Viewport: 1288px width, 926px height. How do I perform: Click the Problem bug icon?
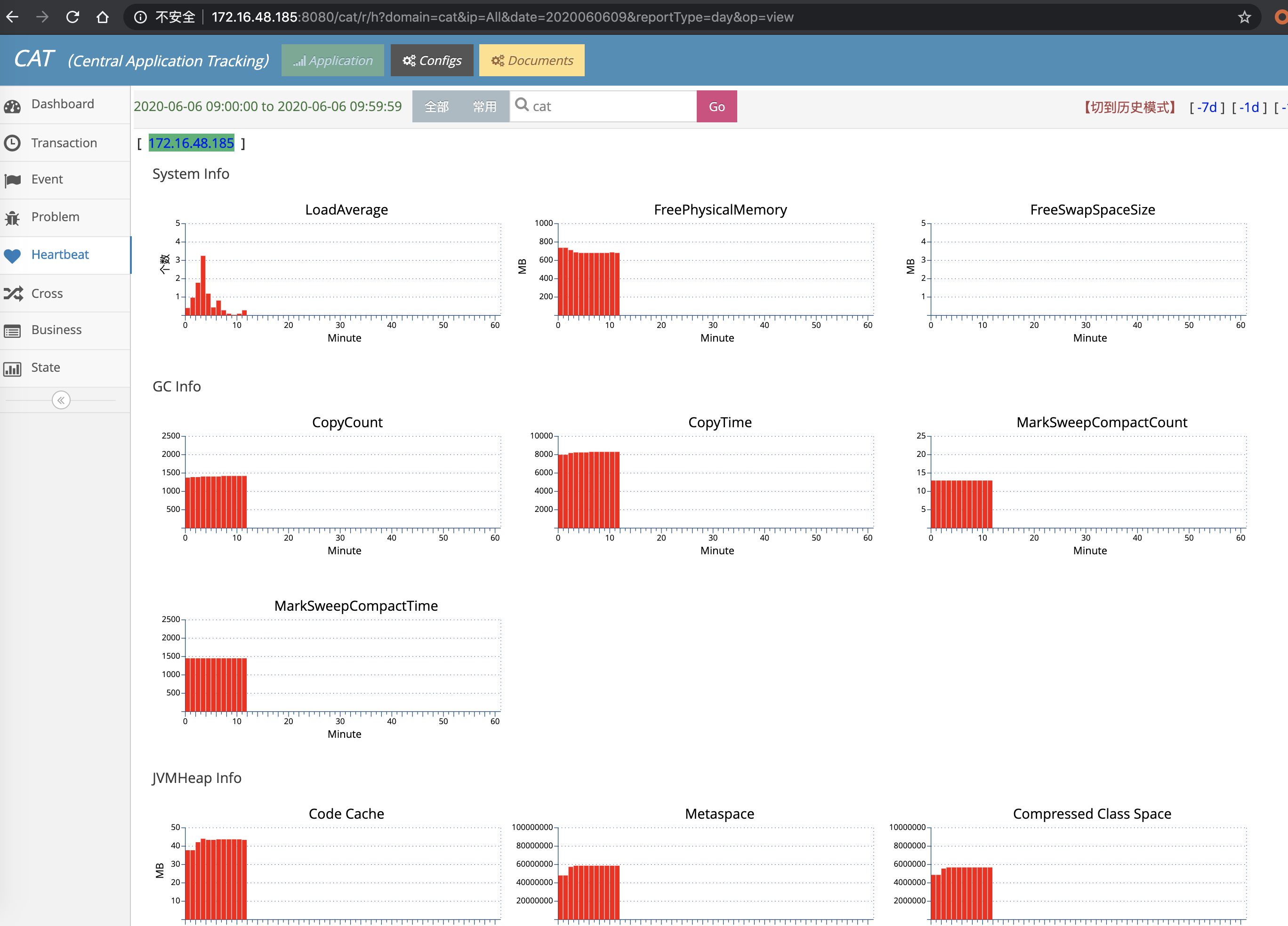[13, 217]
